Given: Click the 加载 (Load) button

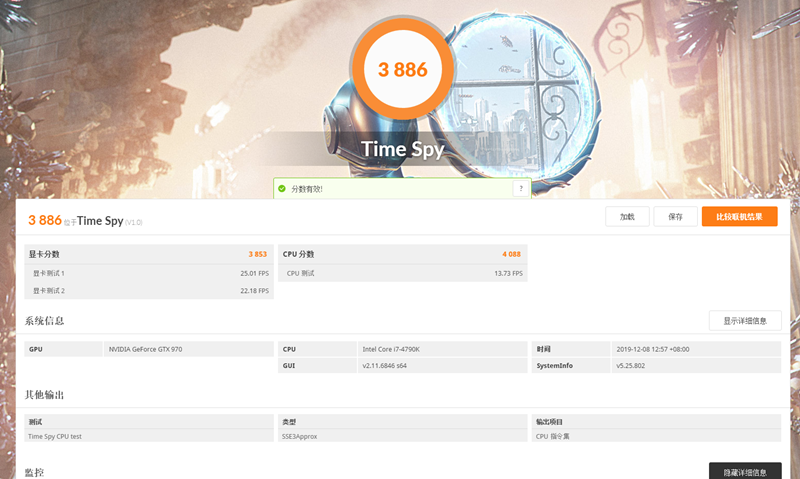Looking at the screenshot, I should (627, 217).
